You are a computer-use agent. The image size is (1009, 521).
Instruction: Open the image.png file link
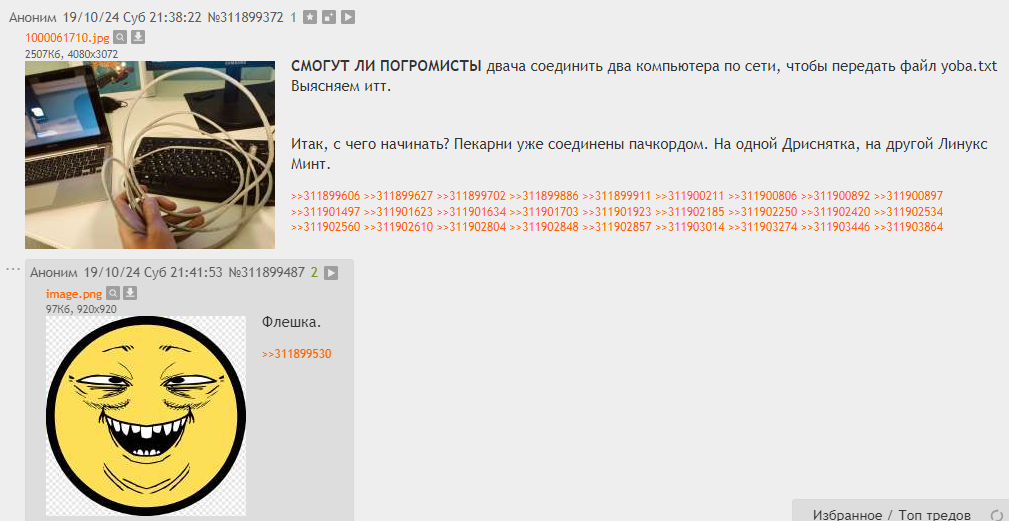pos(74,294)
